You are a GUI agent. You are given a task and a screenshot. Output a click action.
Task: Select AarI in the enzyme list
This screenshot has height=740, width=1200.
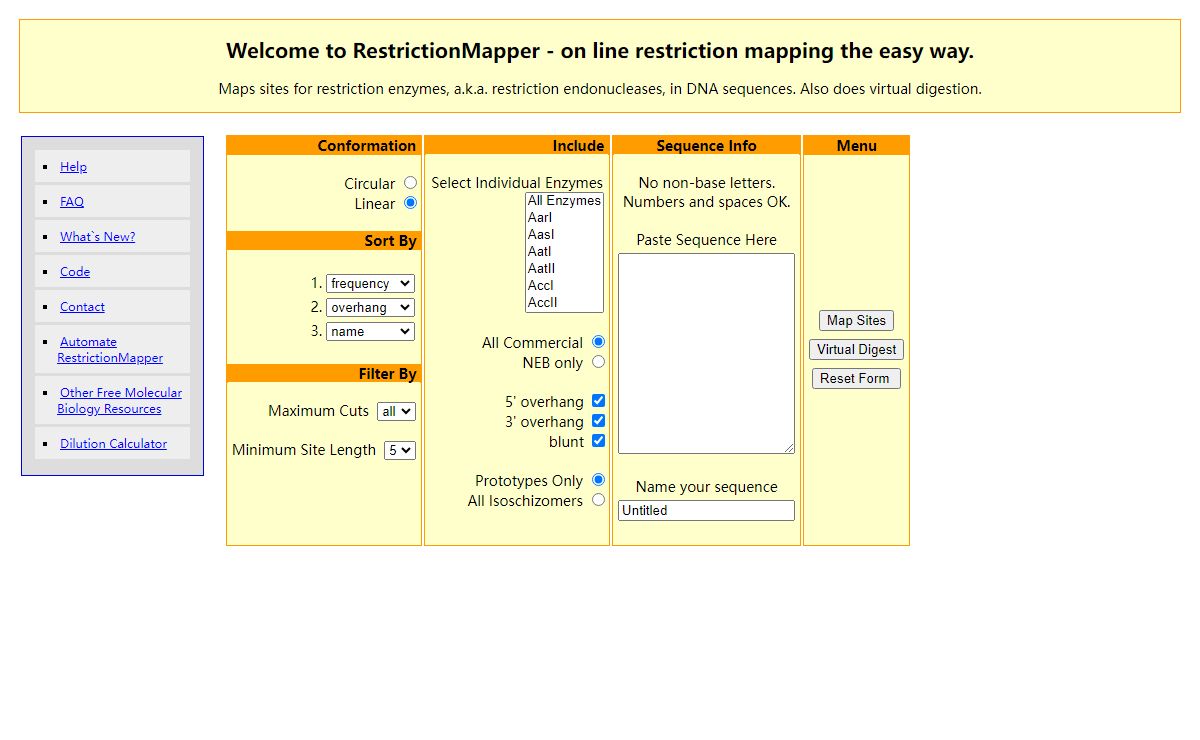564,218
